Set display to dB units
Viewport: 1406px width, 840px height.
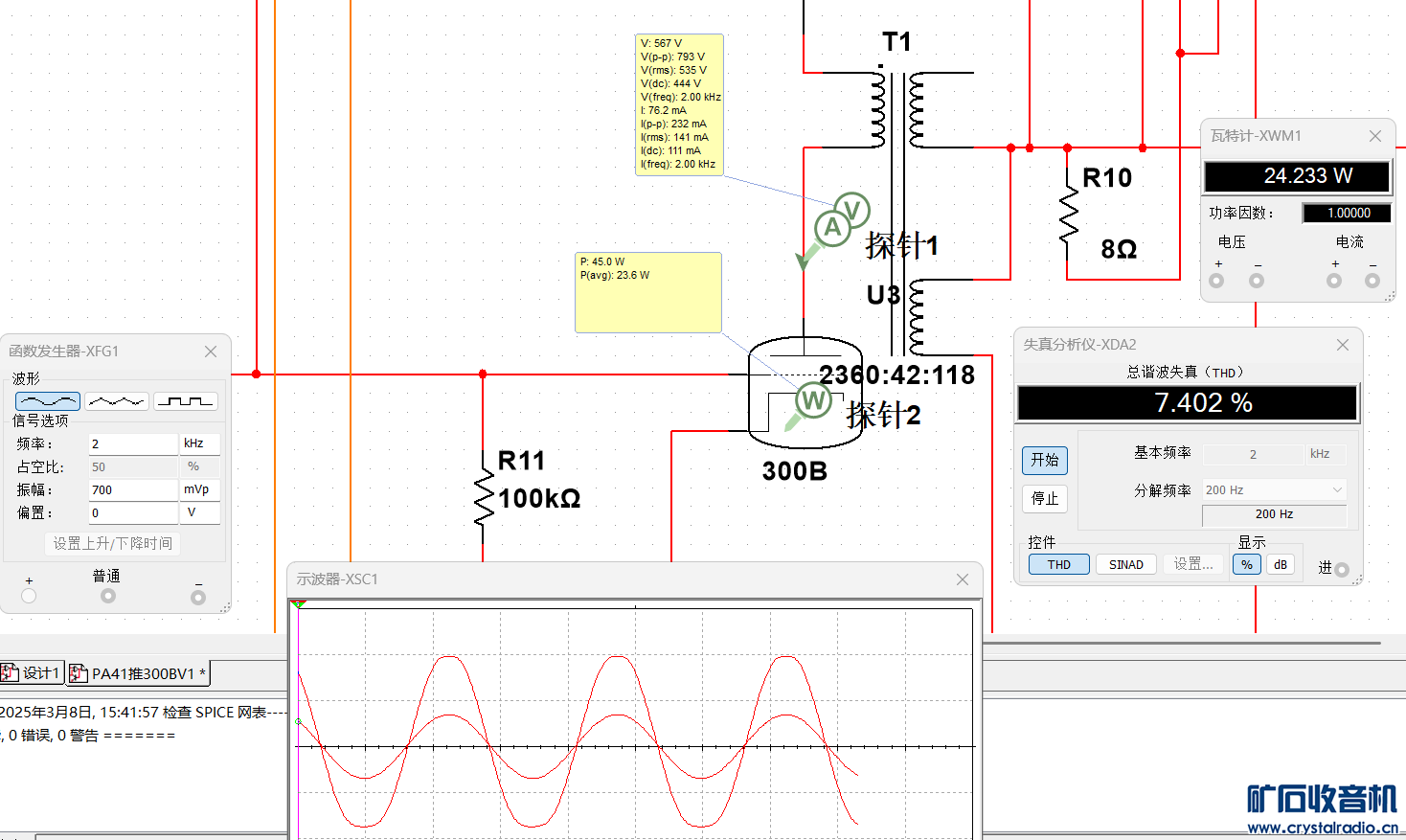(1281, 564)
